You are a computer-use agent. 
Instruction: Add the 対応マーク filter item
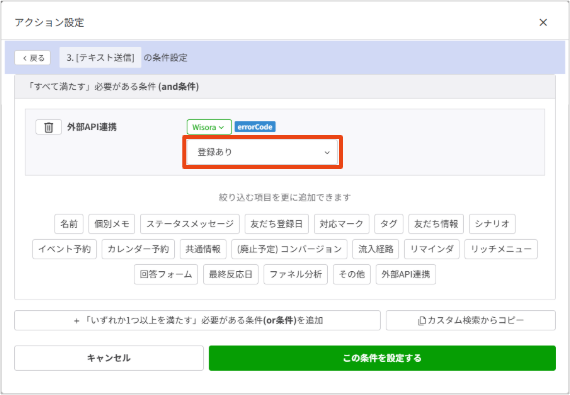(342, 224)
